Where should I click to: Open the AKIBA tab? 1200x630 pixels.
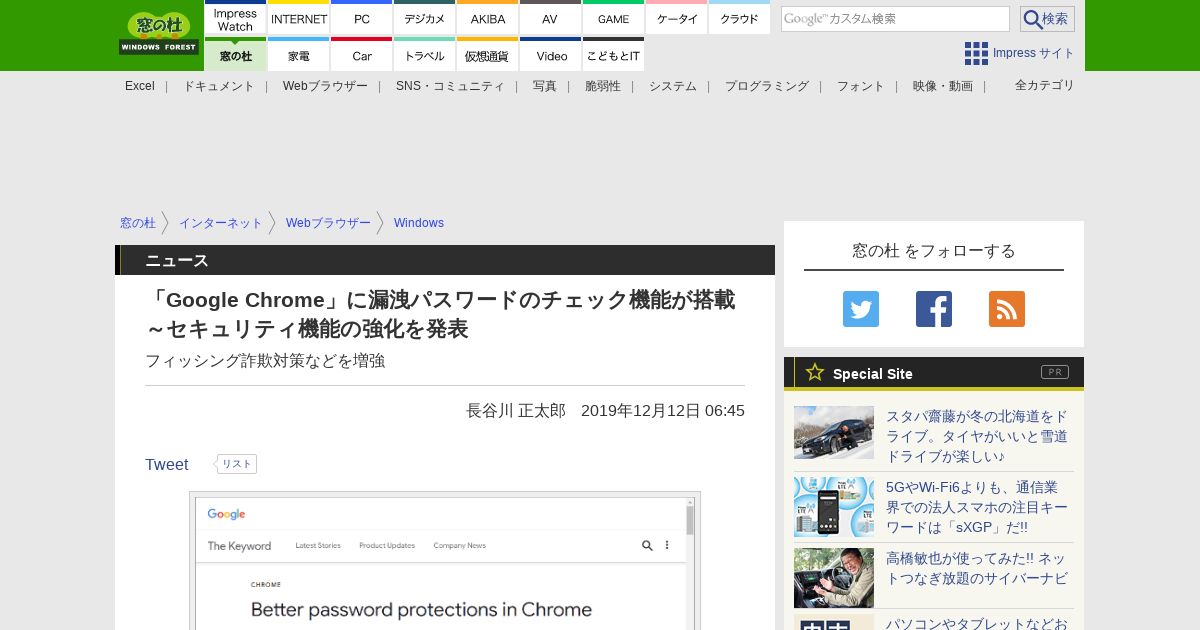[x=488, y=19]
